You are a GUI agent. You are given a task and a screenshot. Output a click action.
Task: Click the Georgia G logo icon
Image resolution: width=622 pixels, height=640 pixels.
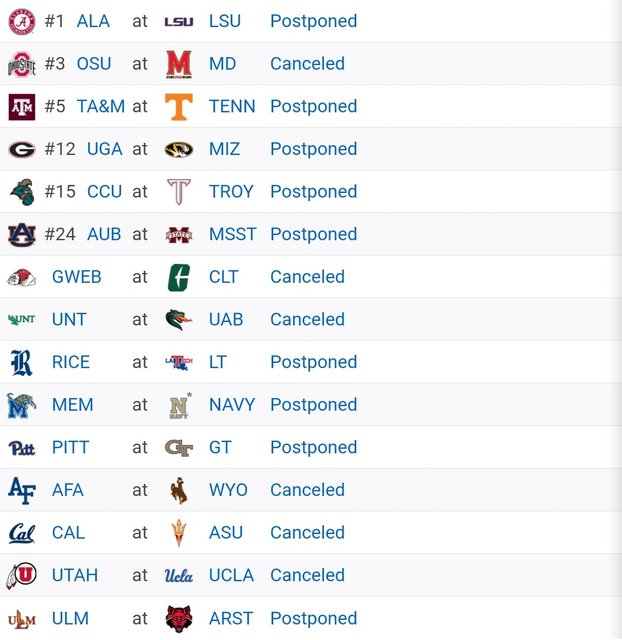tap(21, 149)
